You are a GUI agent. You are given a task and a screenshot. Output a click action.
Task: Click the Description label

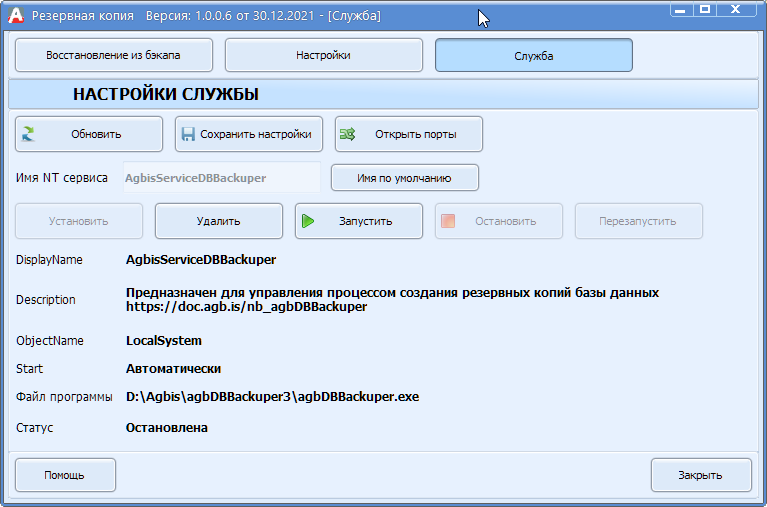tap(46, 300)
